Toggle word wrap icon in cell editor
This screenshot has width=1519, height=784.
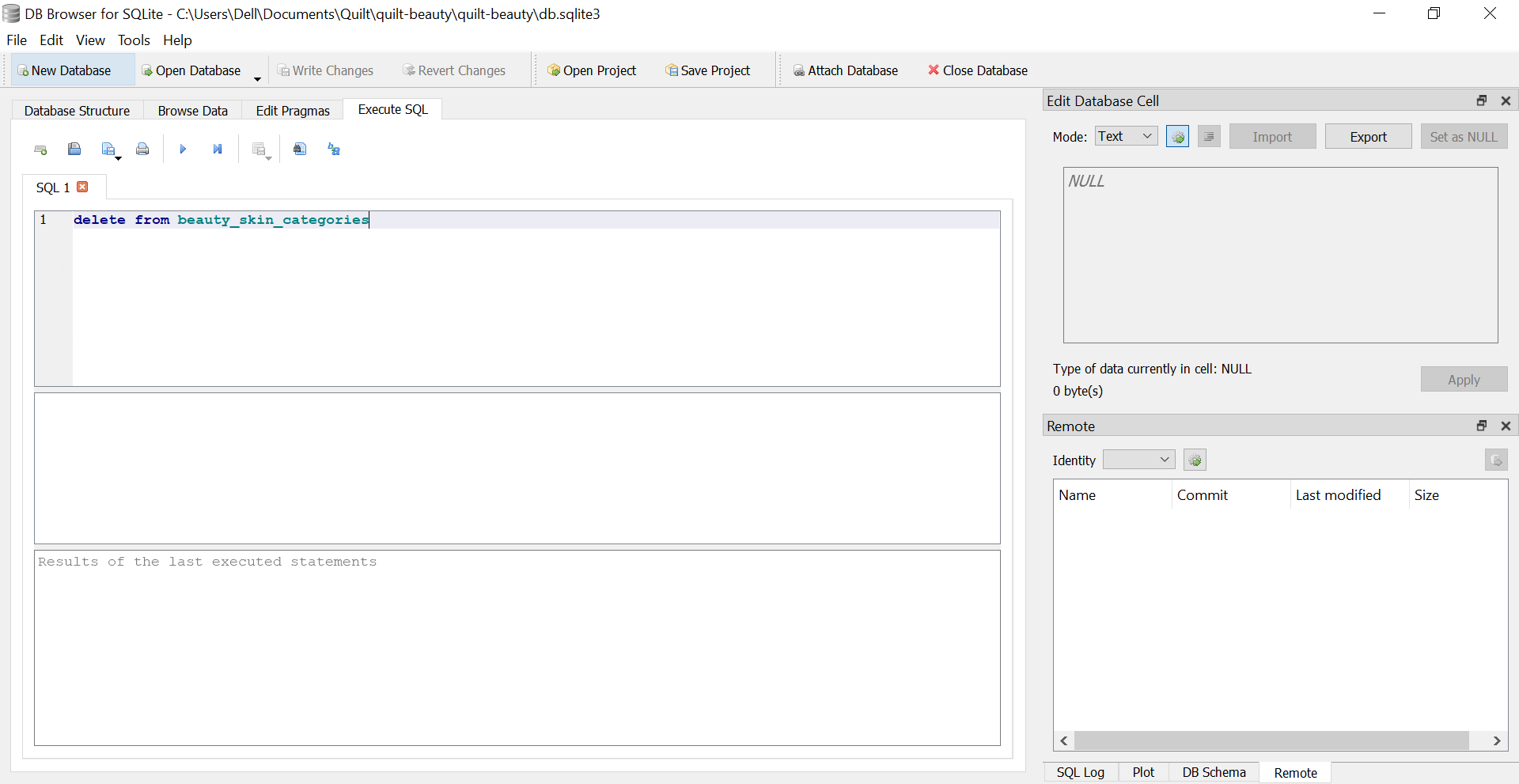(1209, 137)
